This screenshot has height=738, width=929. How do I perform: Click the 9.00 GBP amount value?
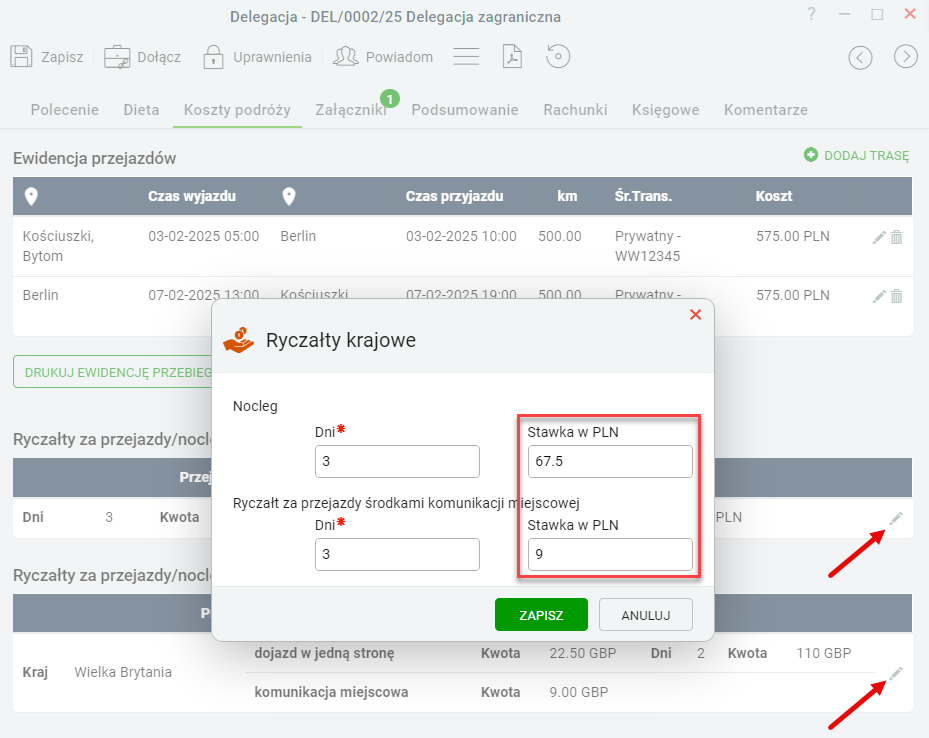[579, 692]
